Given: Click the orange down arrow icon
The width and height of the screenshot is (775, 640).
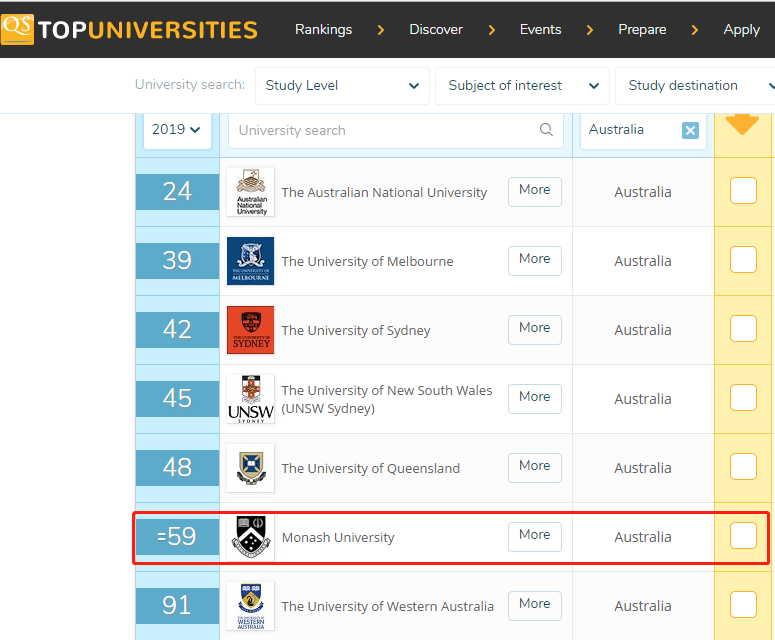Looking at the screenshot, I should 742,124.
